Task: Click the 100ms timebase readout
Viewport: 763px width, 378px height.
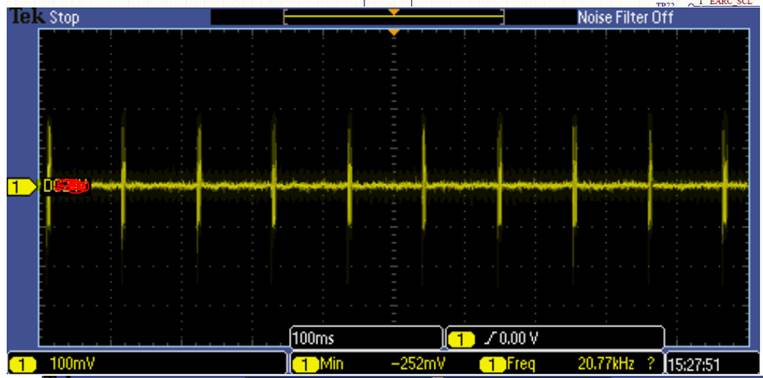Action: click(313, 339)
